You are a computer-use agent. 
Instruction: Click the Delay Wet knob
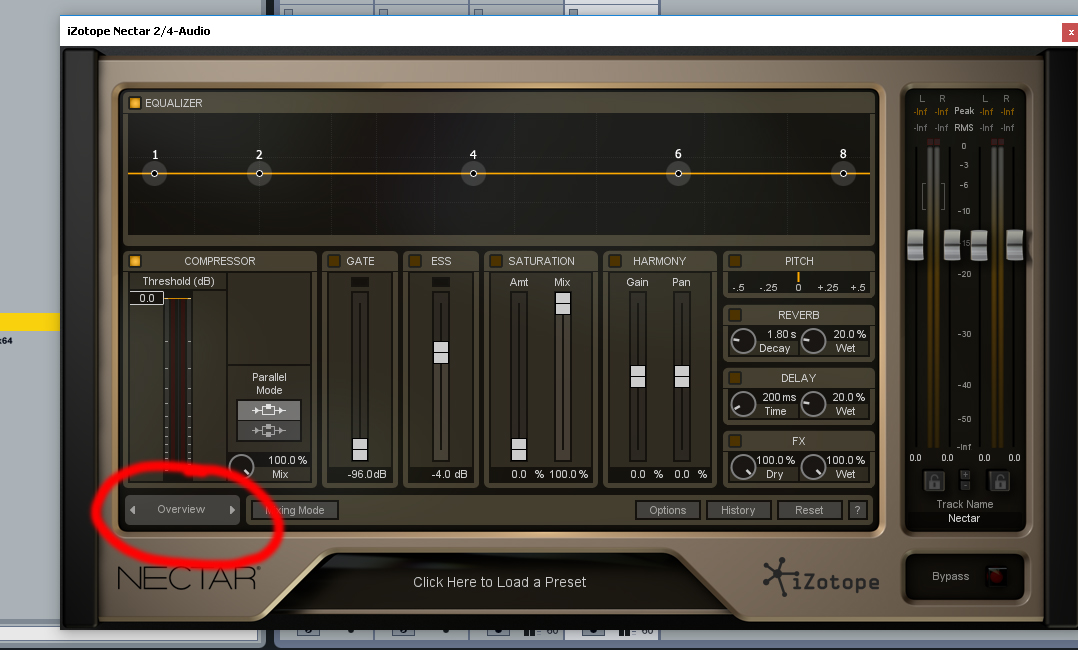(x=813, y=404)
